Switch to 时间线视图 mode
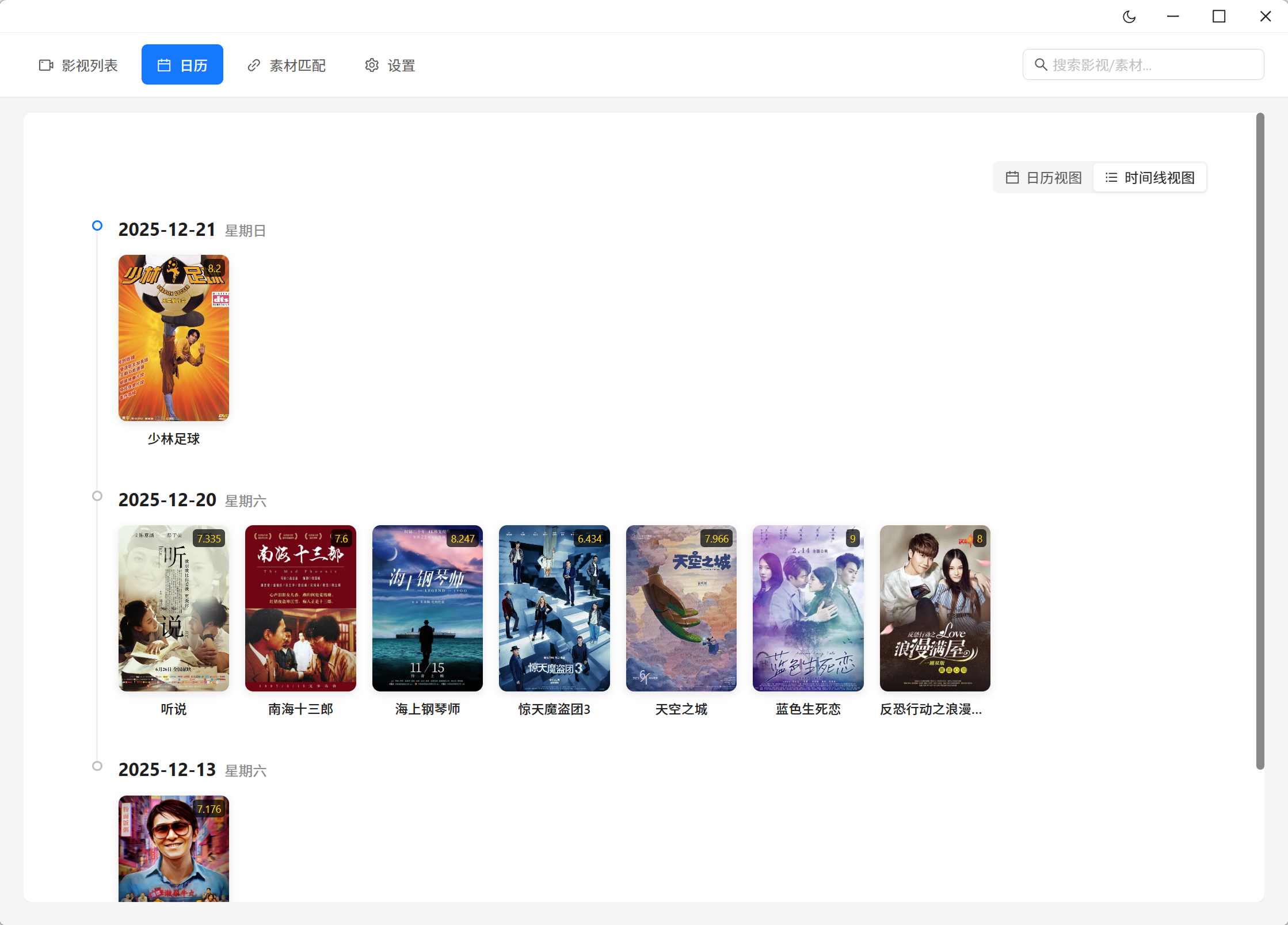Image resolution: width=1288 pixels, height=925 pixels. point(1150,178)
